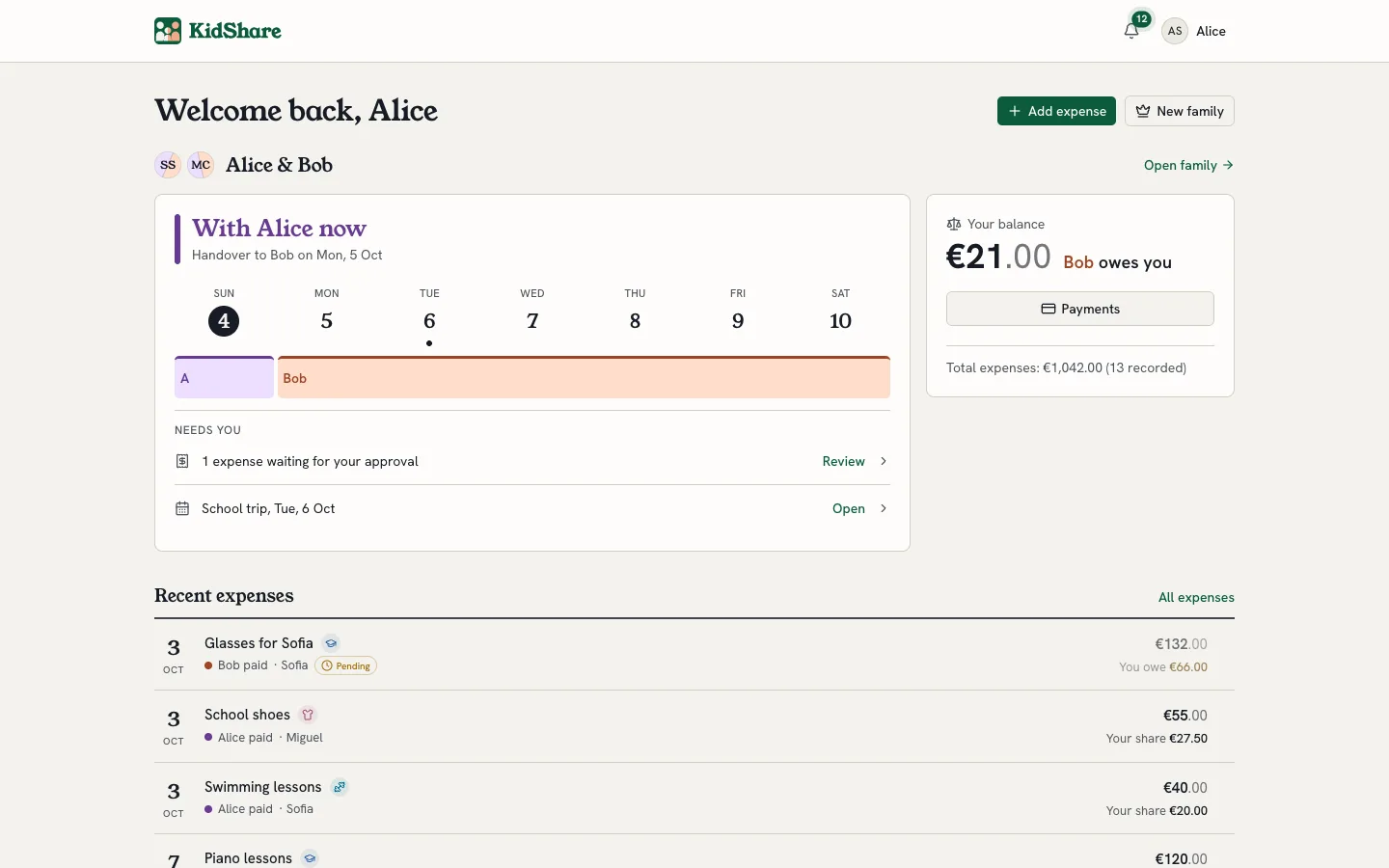1389x868 pixels.
Task: Click the Bob owes you label
Action: (1117, 262)
